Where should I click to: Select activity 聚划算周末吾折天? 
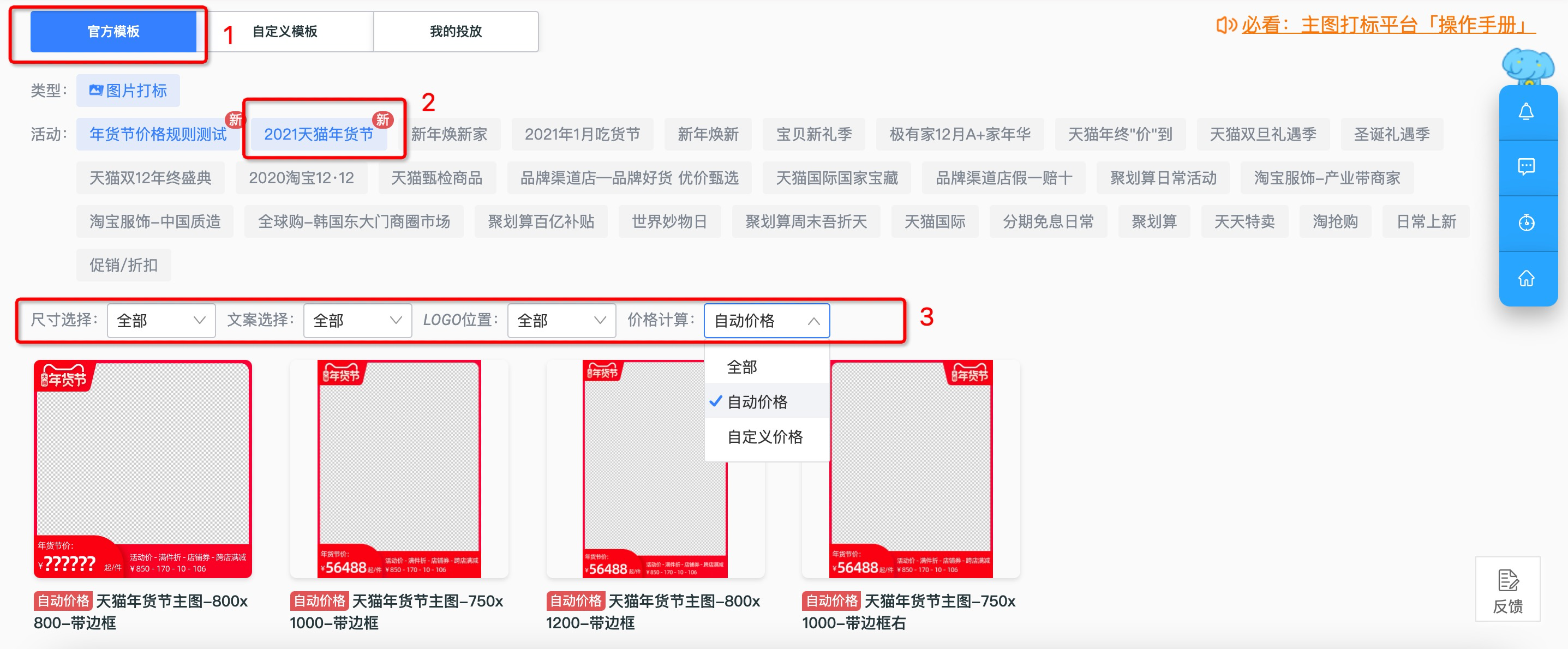pyautogui.click(x=806, y=222)
